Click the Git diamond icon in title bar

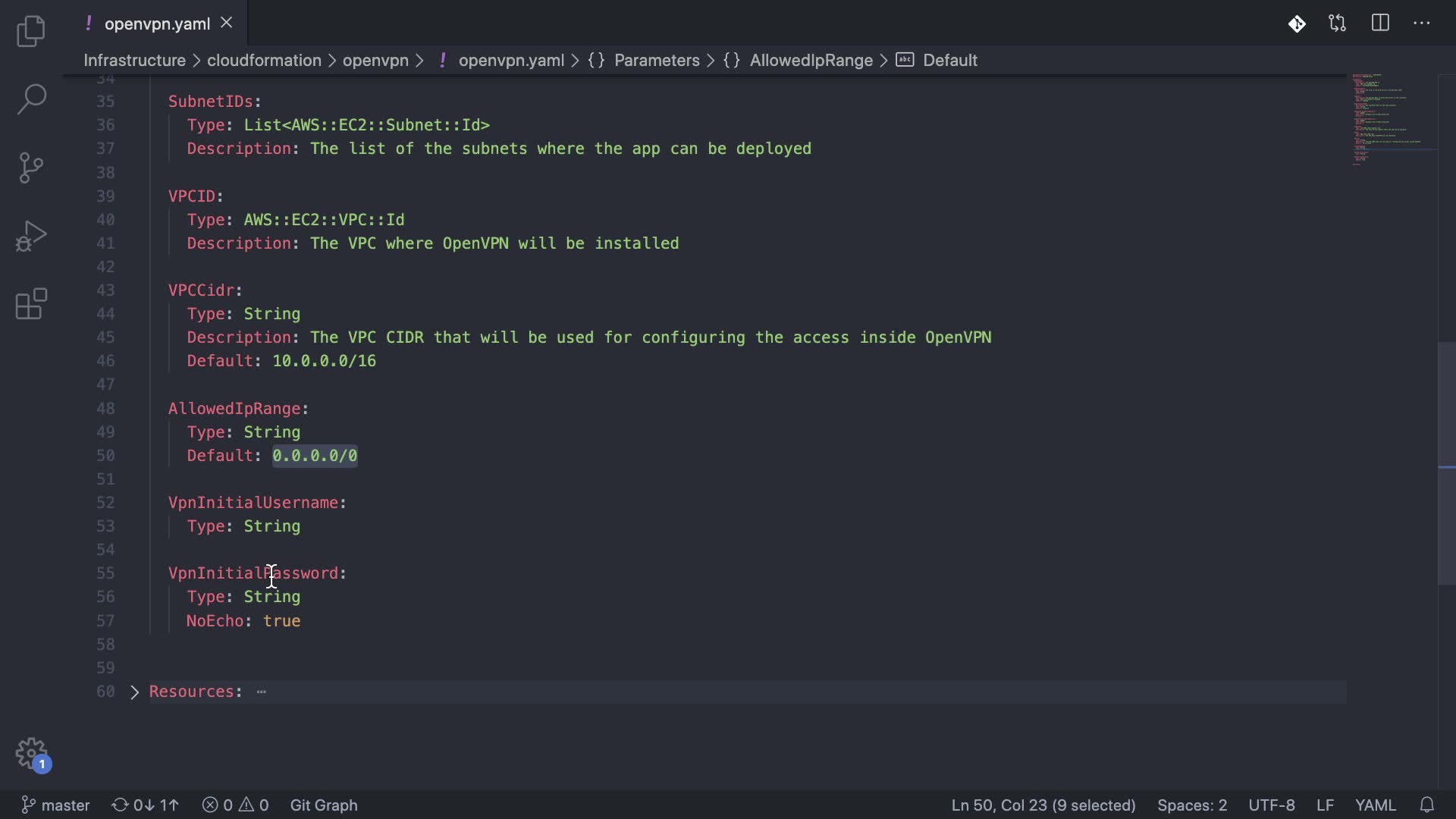coord(1297,24)
